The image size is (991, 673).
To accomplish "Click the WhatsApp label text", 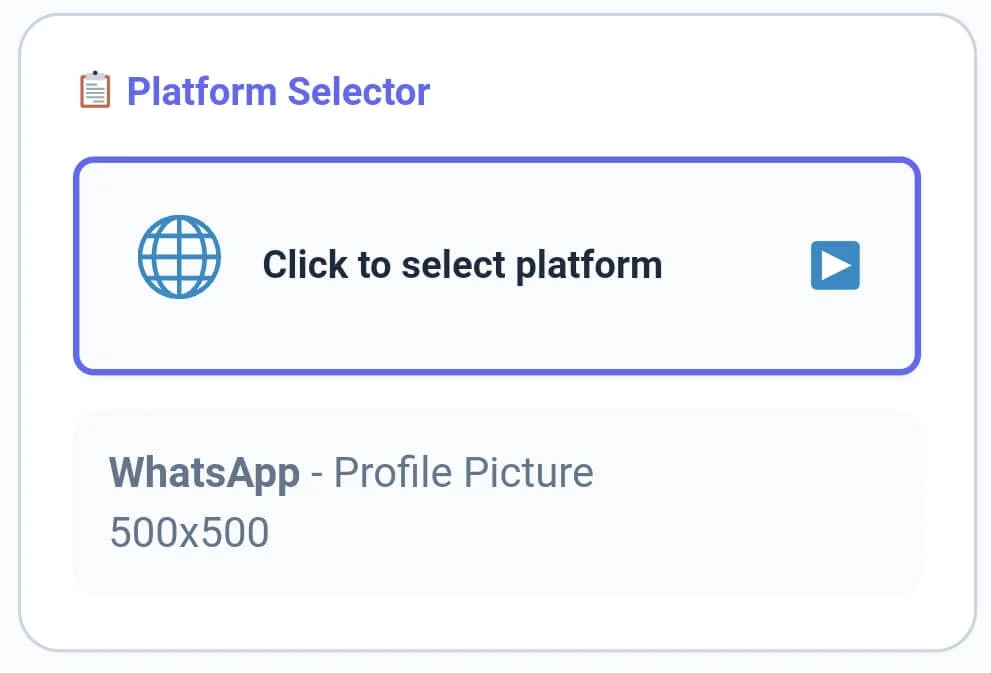I will coord(205,472).
